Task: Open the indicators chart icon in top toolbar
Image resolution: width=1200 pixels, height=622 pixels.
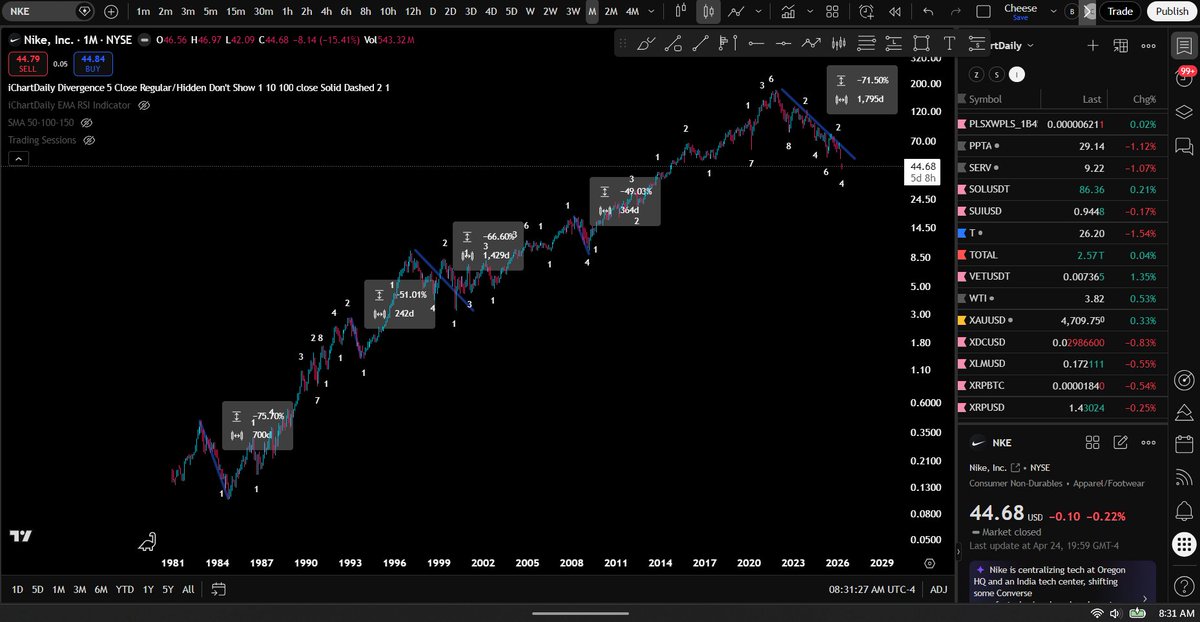Action: pos(788,11)
